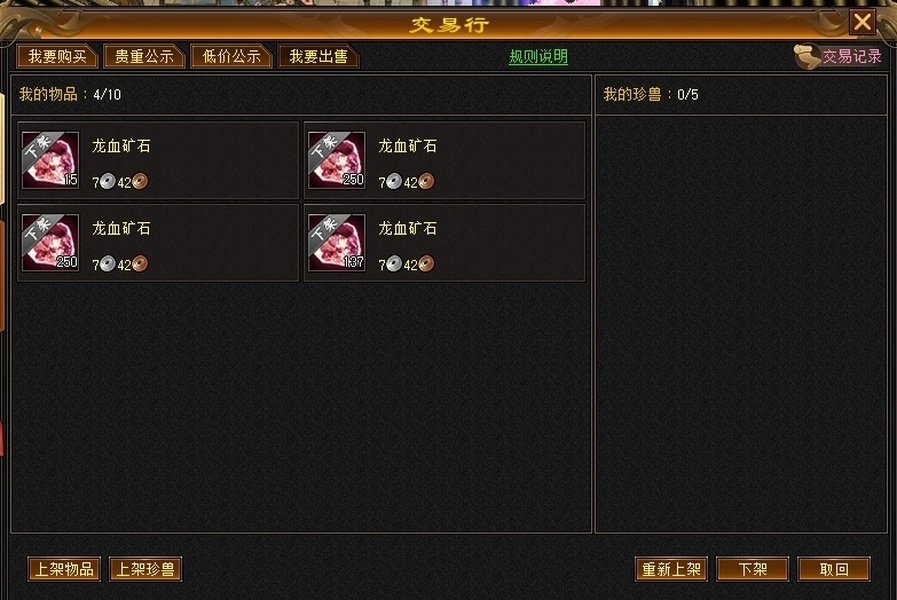Open the 低价公示 tab
The image size is (897, 600).
click(x=231, y=57)
